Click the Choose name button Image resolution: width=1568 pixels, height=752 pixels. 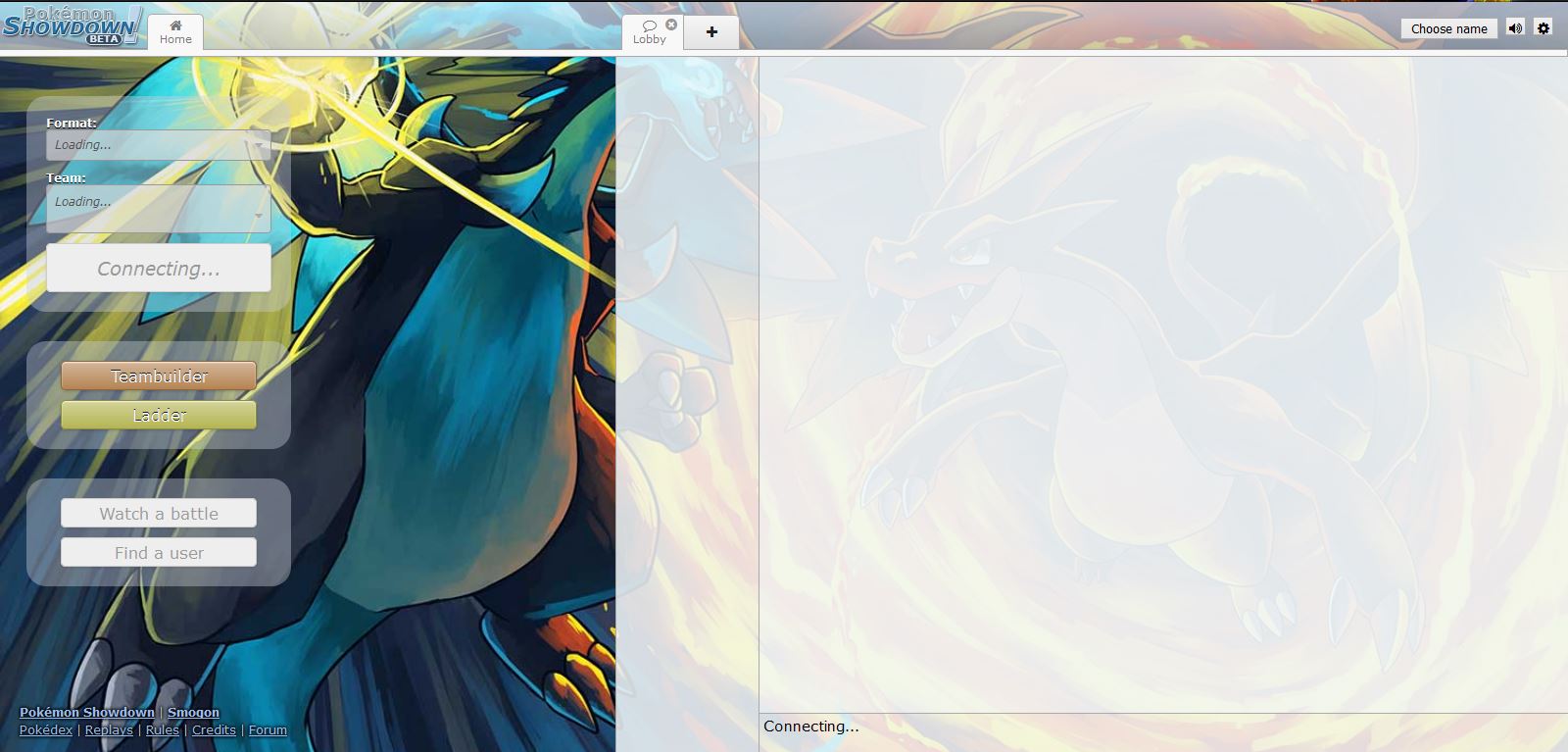tap(1448, 28)
